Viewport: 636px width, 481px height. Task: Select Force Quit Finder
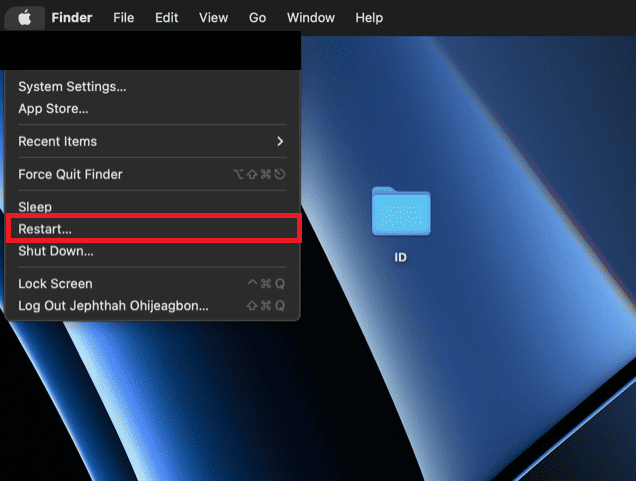click(x=70, y=174)
